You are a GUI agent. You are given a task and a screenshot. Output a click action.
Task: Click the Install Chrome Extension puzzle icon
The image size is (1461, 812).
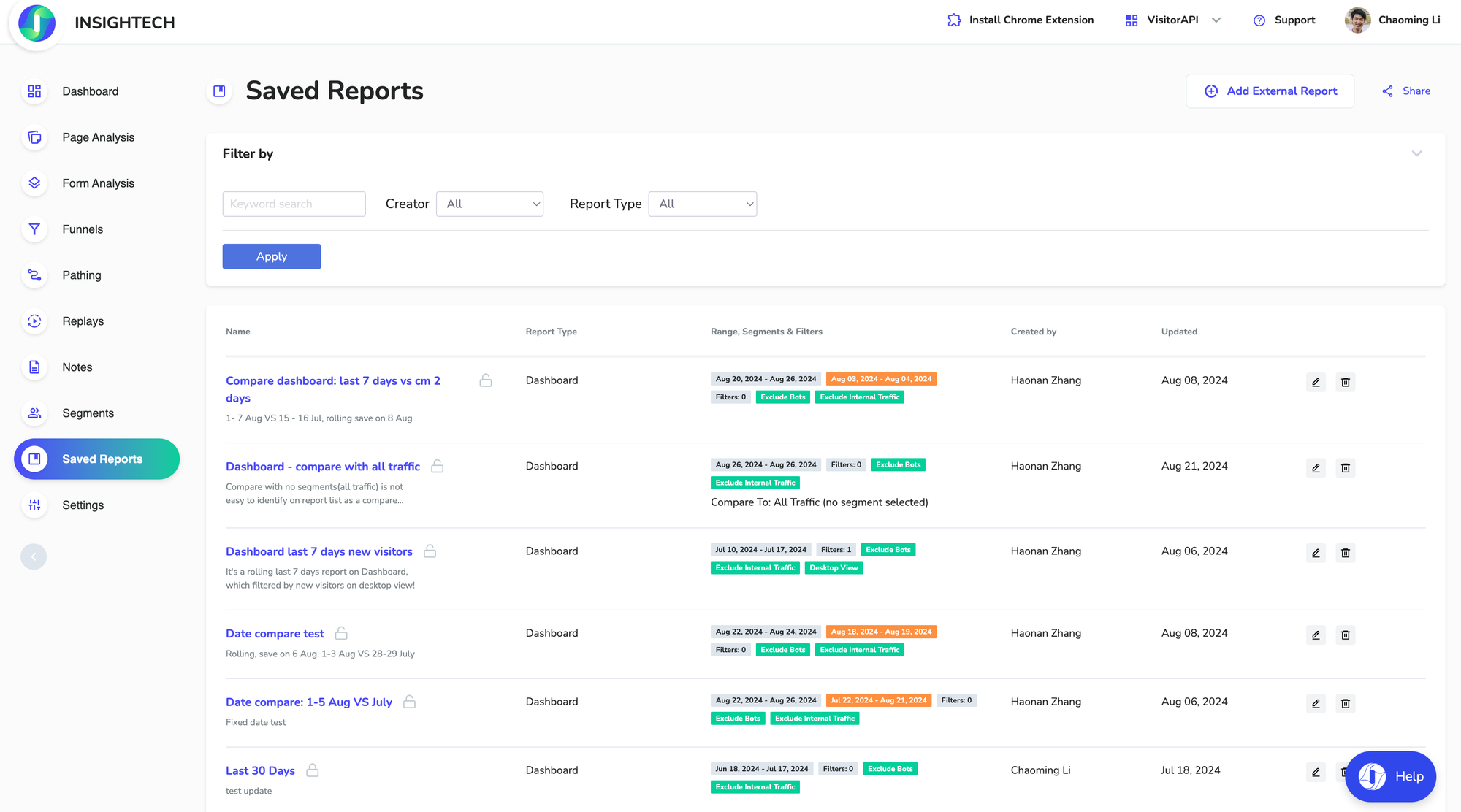click(x=954, y=20)
